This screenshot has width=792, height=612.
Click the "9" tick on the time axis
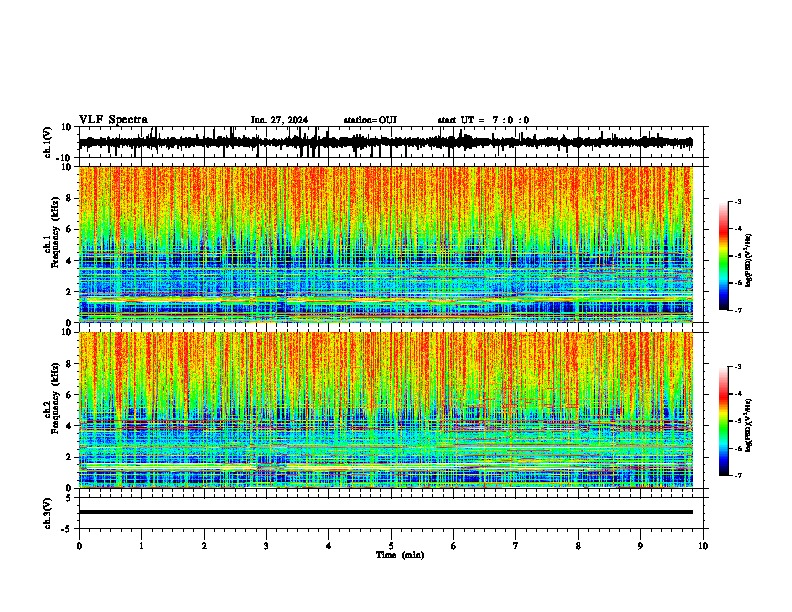coord(640,546)
